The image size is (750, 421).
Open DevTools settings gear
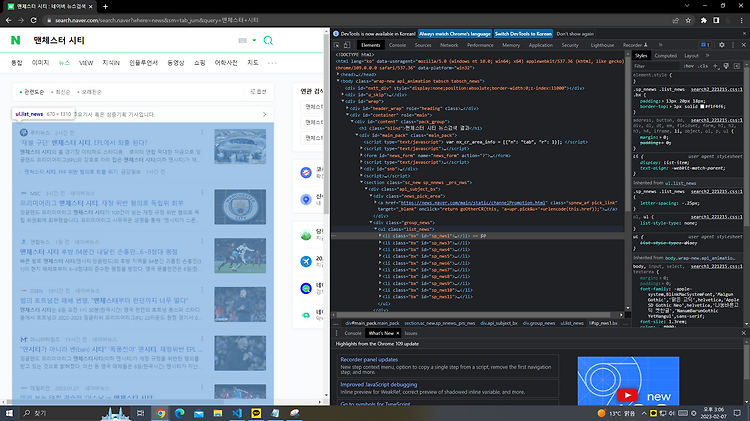pyautogui.click(x=722, y=45)
